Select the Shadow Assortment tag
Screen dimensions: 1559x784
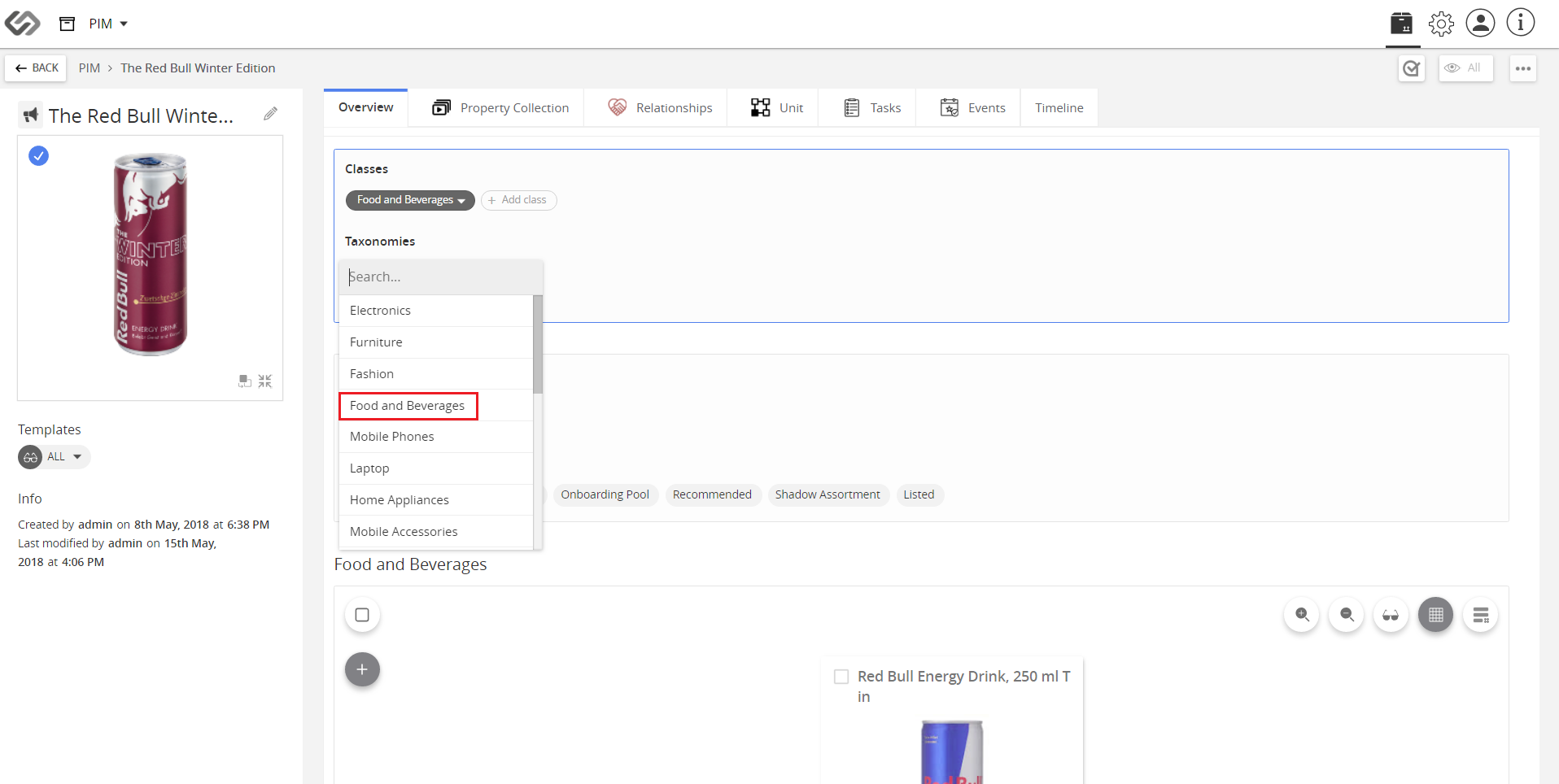tap(828, 494)
